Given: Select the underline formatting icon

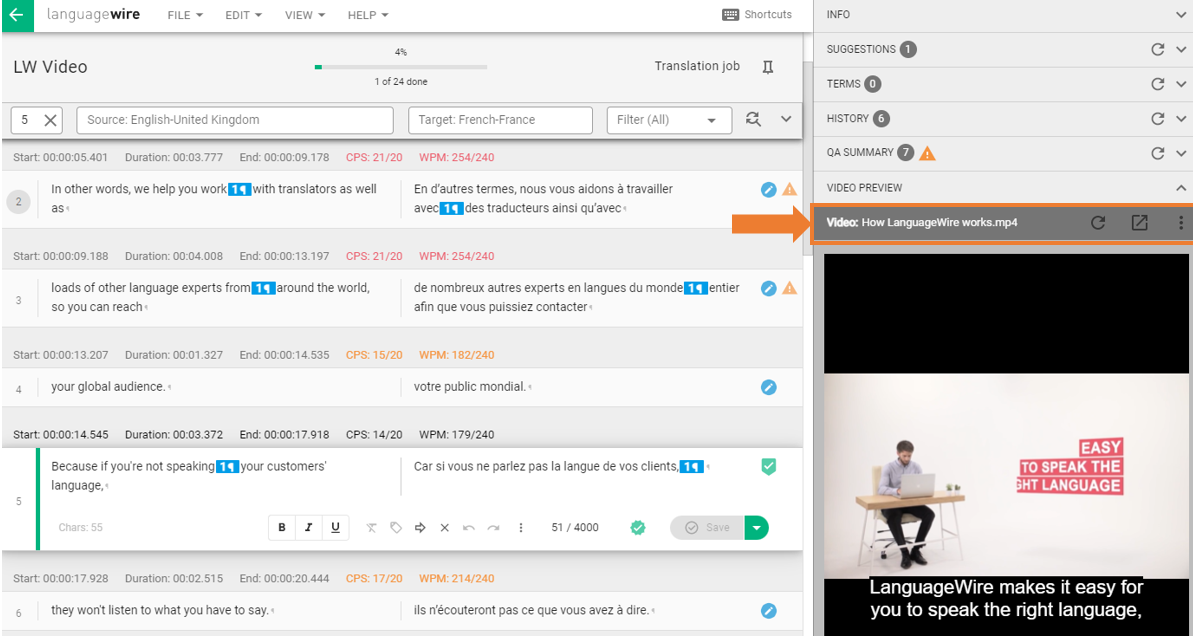Looking at the screenshot, I should (335, 527).
